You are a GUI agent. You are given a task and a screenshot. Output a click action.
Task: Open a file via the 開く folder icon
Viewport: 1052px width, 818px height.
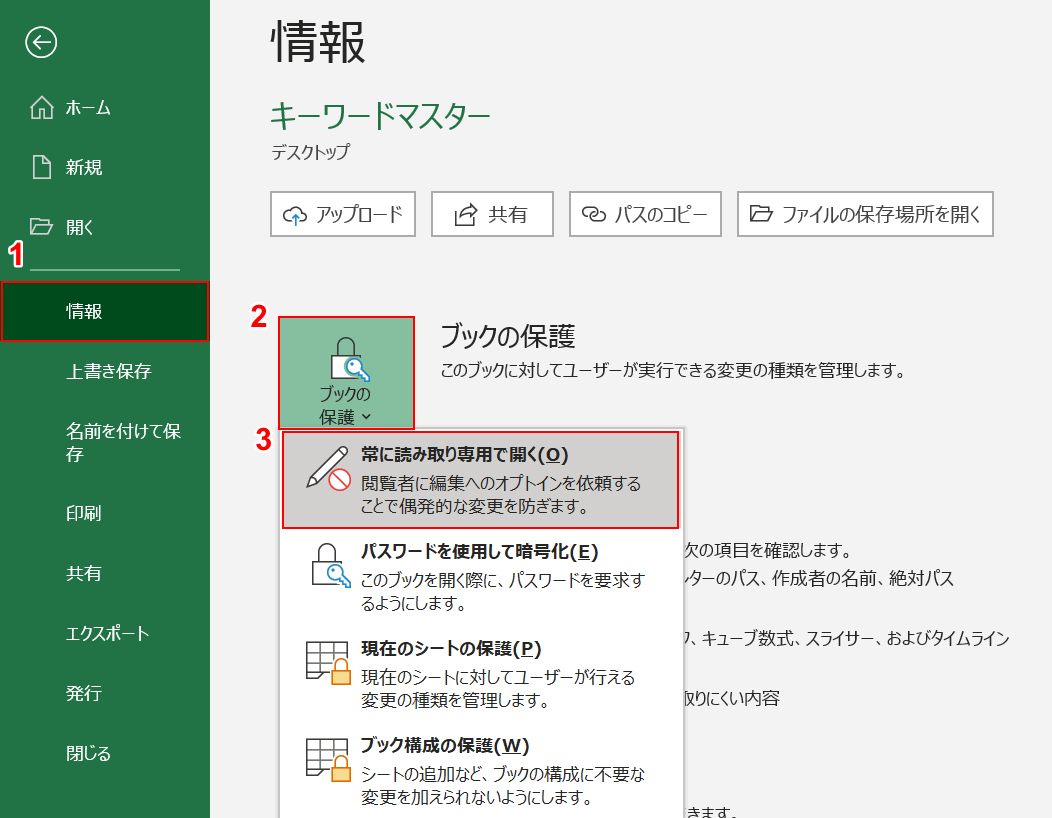click(44, 226)
